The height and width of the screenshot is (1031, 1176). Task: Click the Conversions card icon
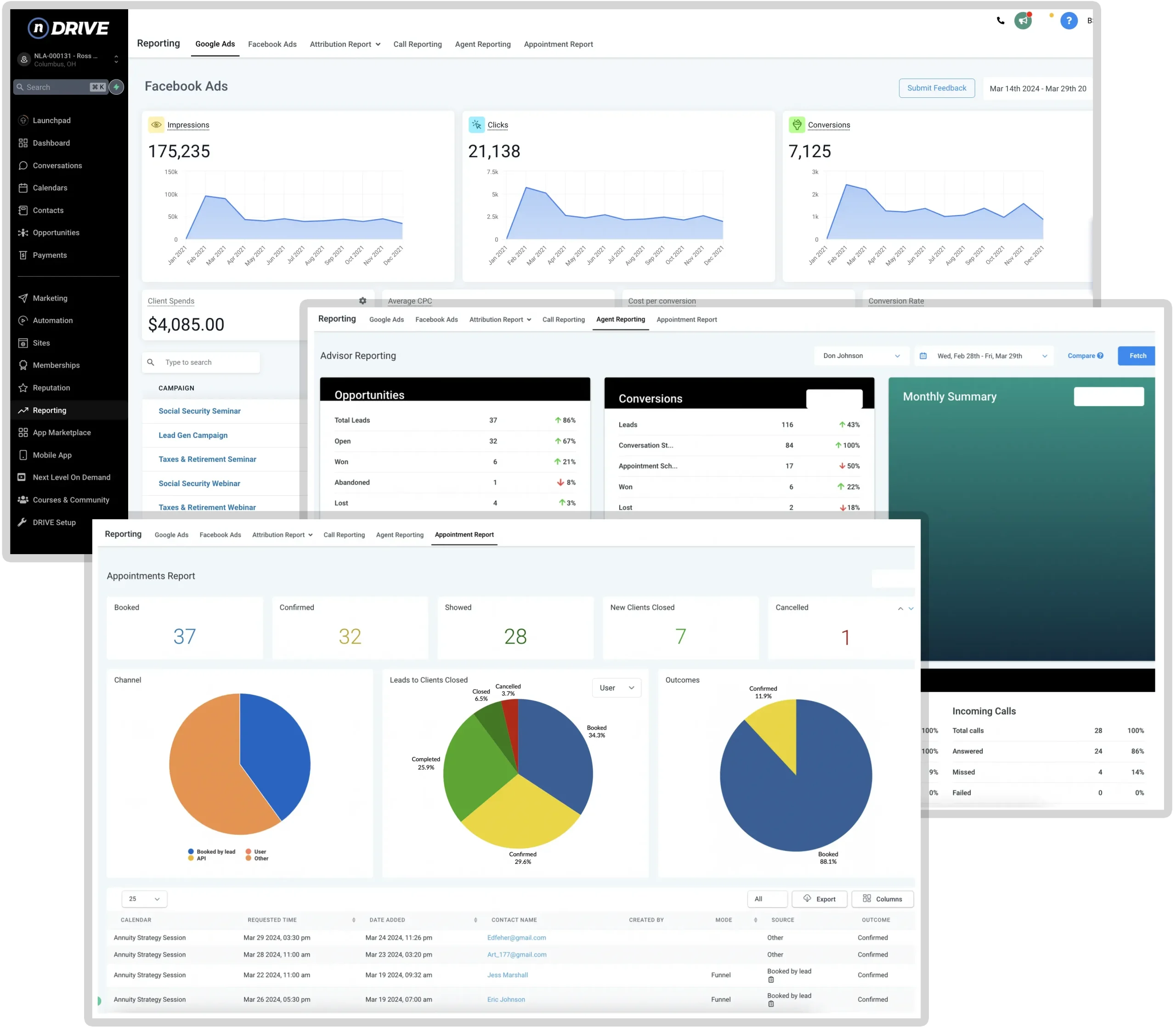pos(797,124)
